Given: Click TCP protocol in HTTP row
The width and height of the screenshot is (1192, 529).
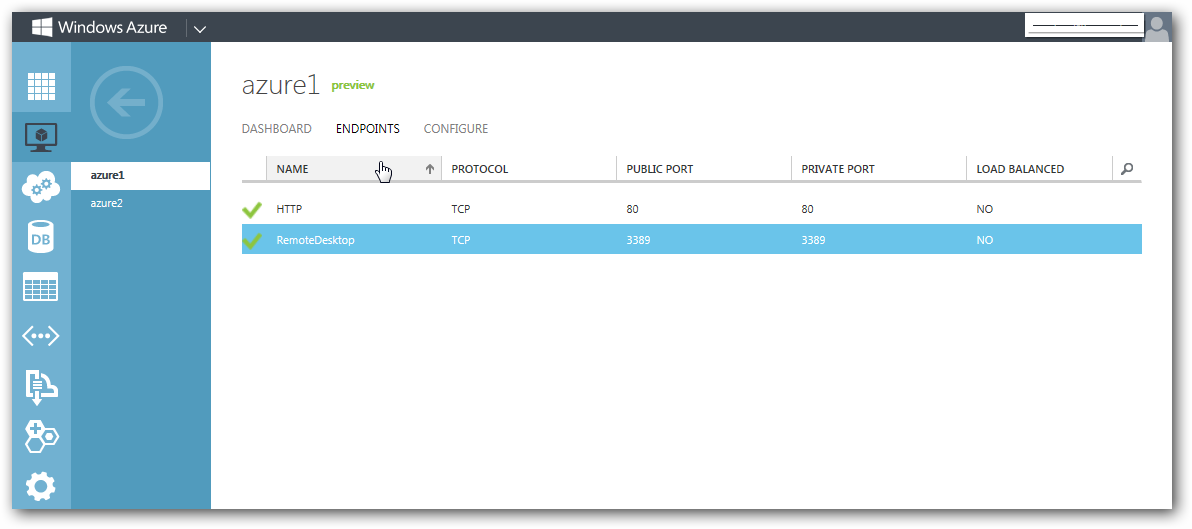Looking at the screenshot, I should click(461, 209).
